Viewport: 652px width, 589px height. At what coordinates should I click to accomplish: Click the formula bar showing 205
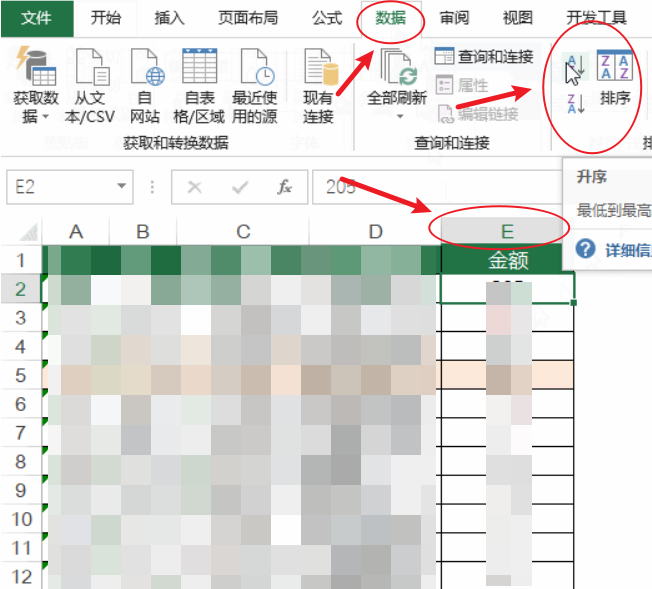click(x=437, y=187)
